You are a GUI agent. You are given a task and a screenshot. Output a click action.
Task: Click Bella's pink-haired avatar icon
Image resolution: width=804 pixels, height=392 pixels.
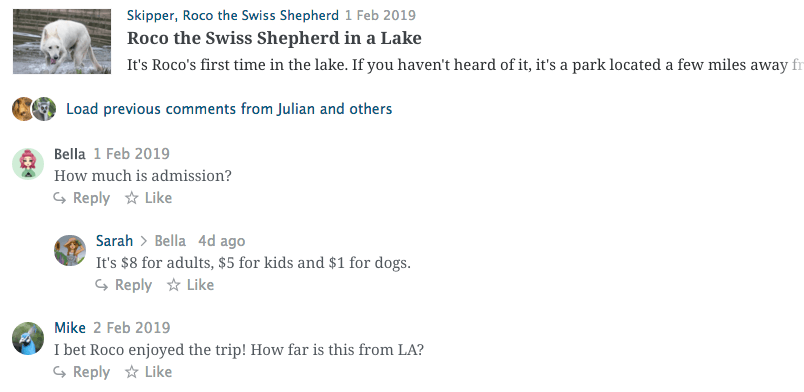28,164
